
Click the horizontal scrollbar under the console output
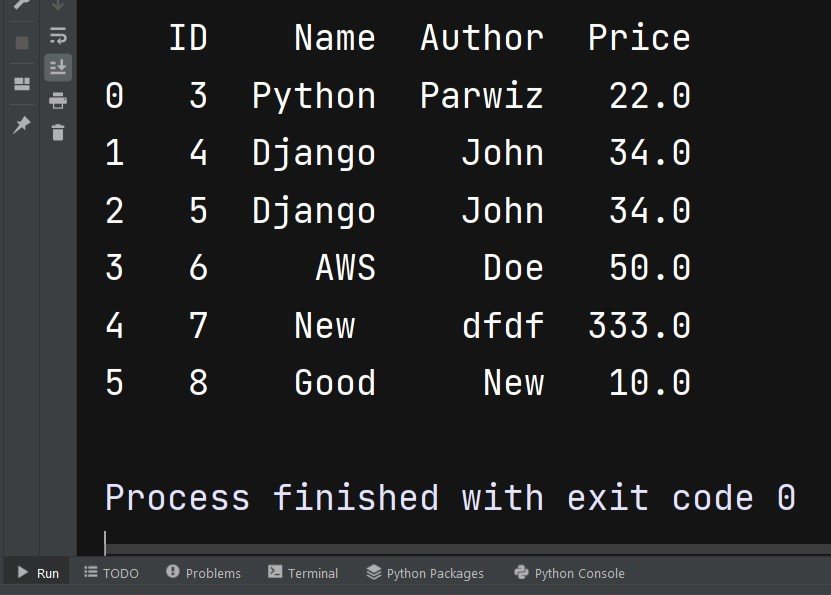[x=468, y=549]
